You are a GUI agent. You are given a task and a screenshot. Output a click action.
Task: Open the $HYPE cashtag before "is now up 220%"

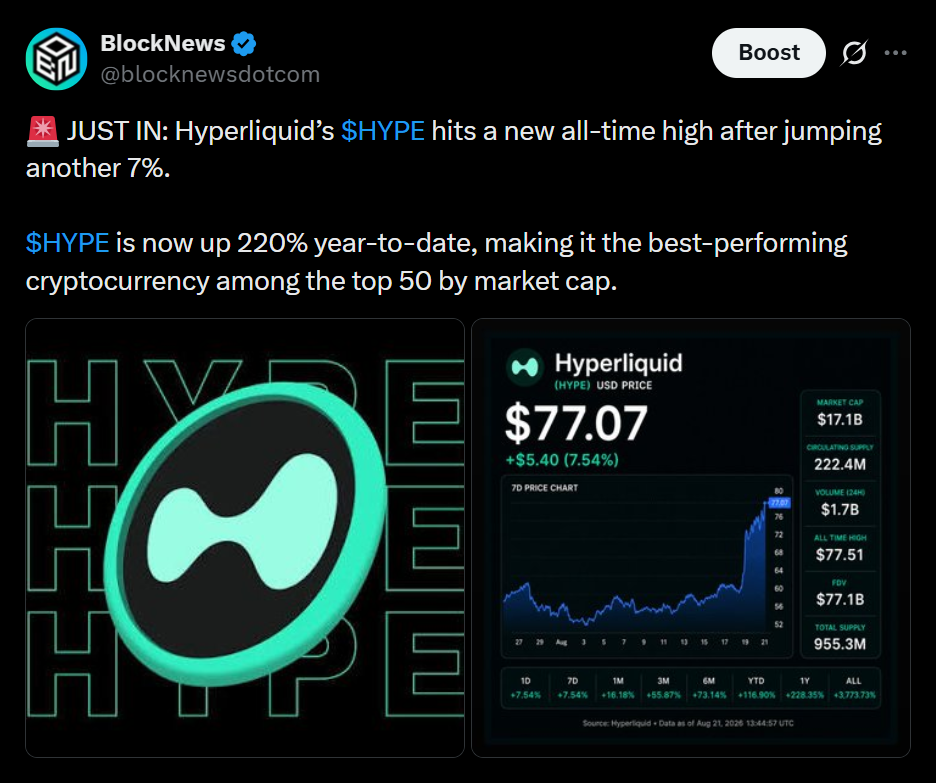(x=67, y=243)
